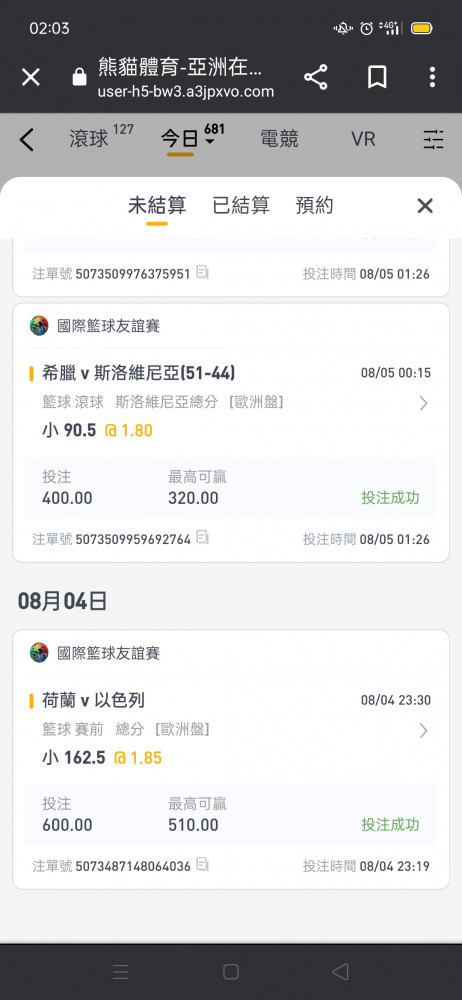This screenshot has width=462, height=1000.
Task: Open the 電競 section
Action: 279,138
